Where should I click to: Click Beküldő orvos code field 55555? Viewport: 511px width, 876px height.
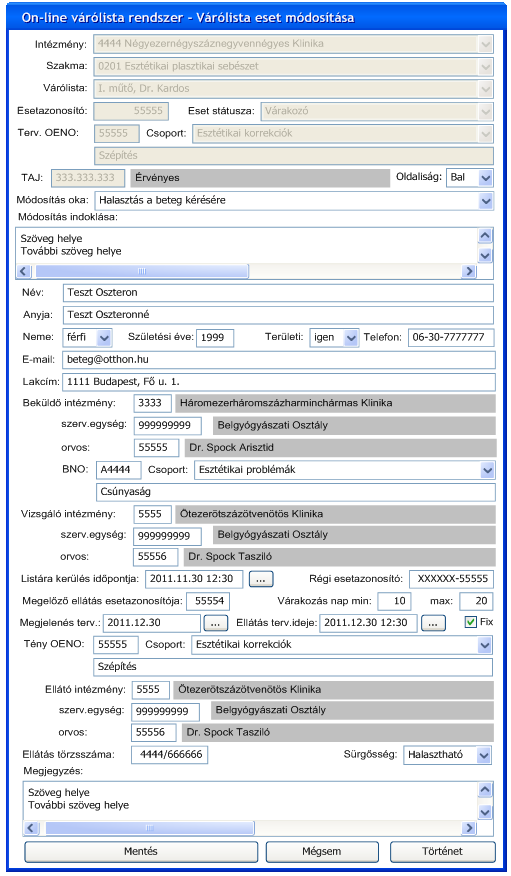pyautogui.click(x=156, y=448)
